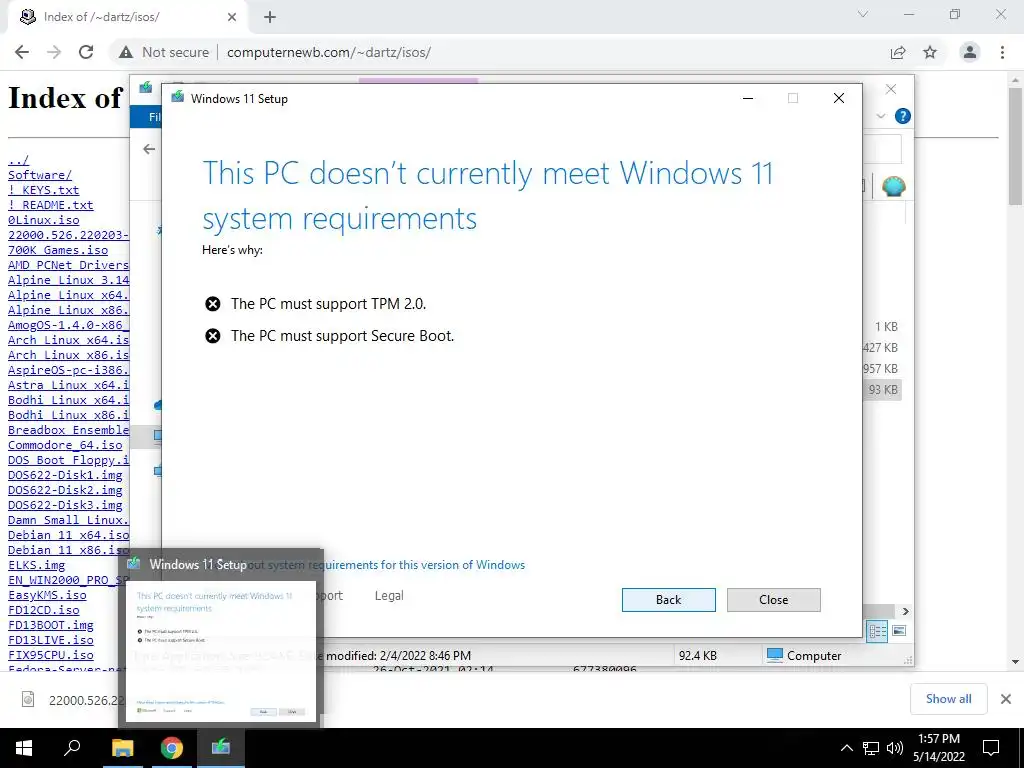Go to parent directory ../ link

coord(18,160)
